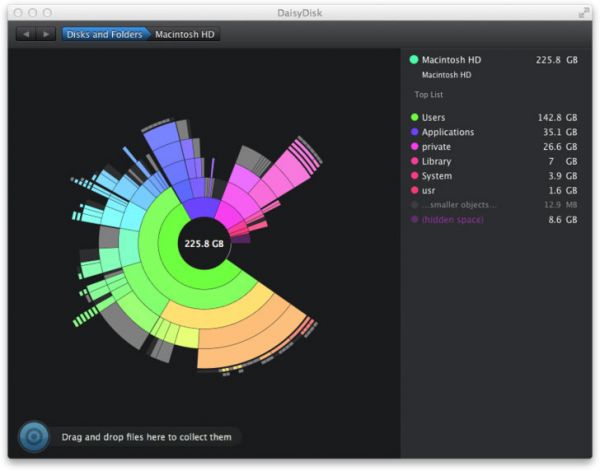
Task: Go forward with the right arrow button
Action: coord(46,34)
